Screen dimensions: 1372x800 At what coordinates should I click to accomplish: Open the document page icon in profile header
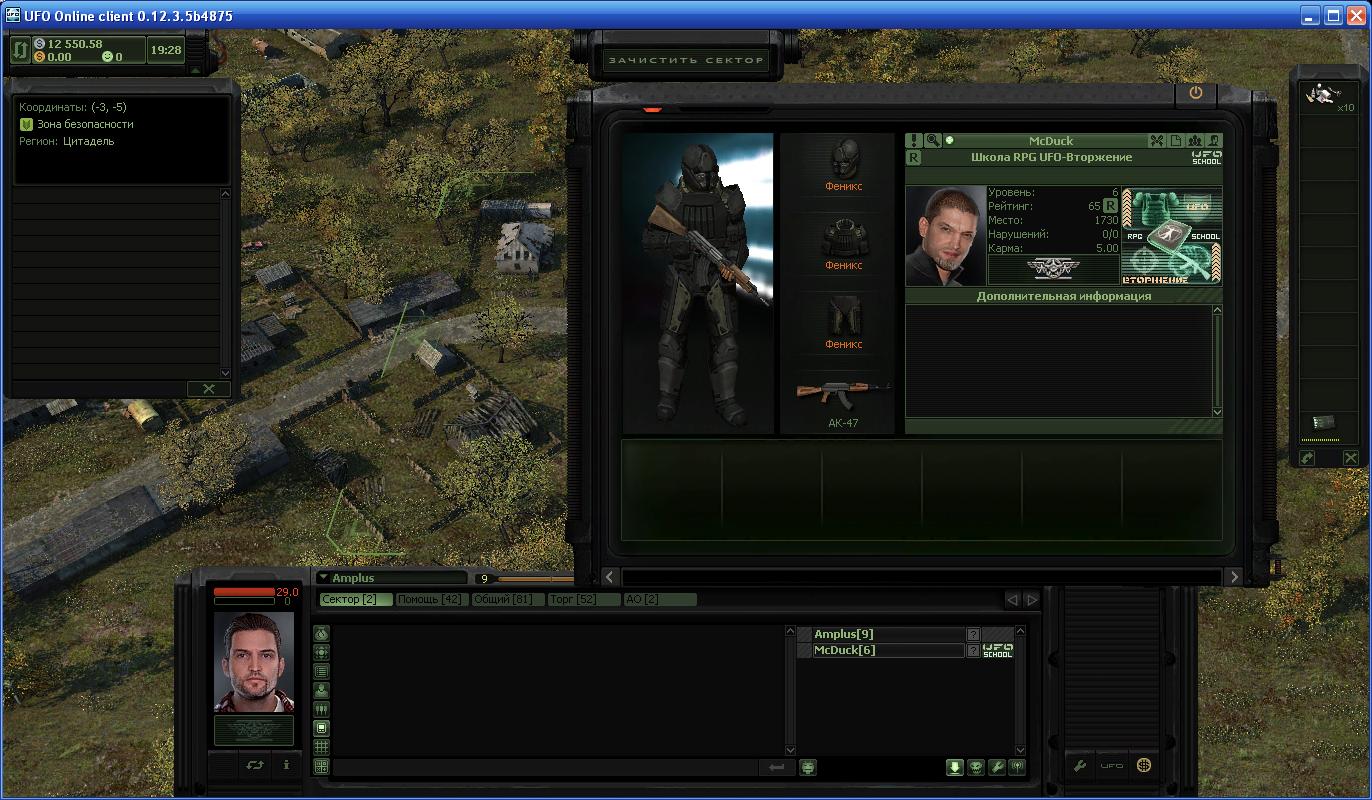tap(1176, 141)
